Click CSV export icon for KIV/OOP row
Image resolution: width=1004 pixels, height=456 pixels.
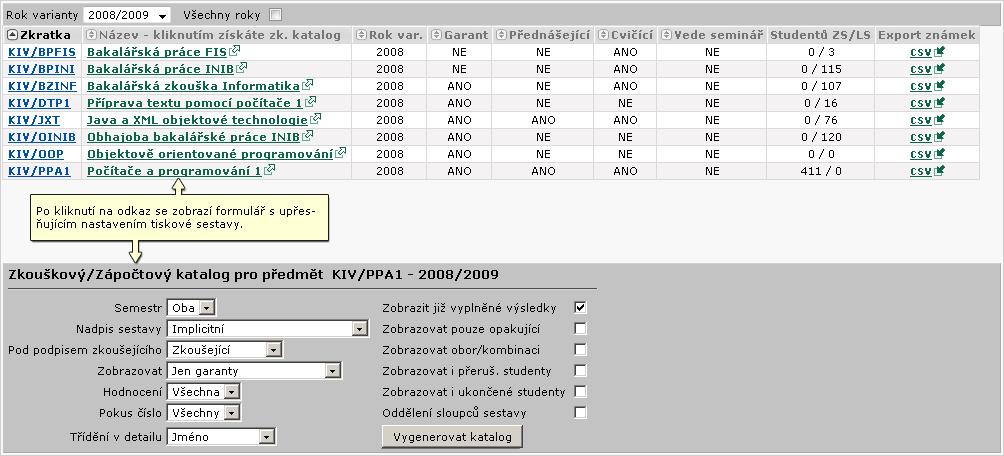(x=939, y=154)
